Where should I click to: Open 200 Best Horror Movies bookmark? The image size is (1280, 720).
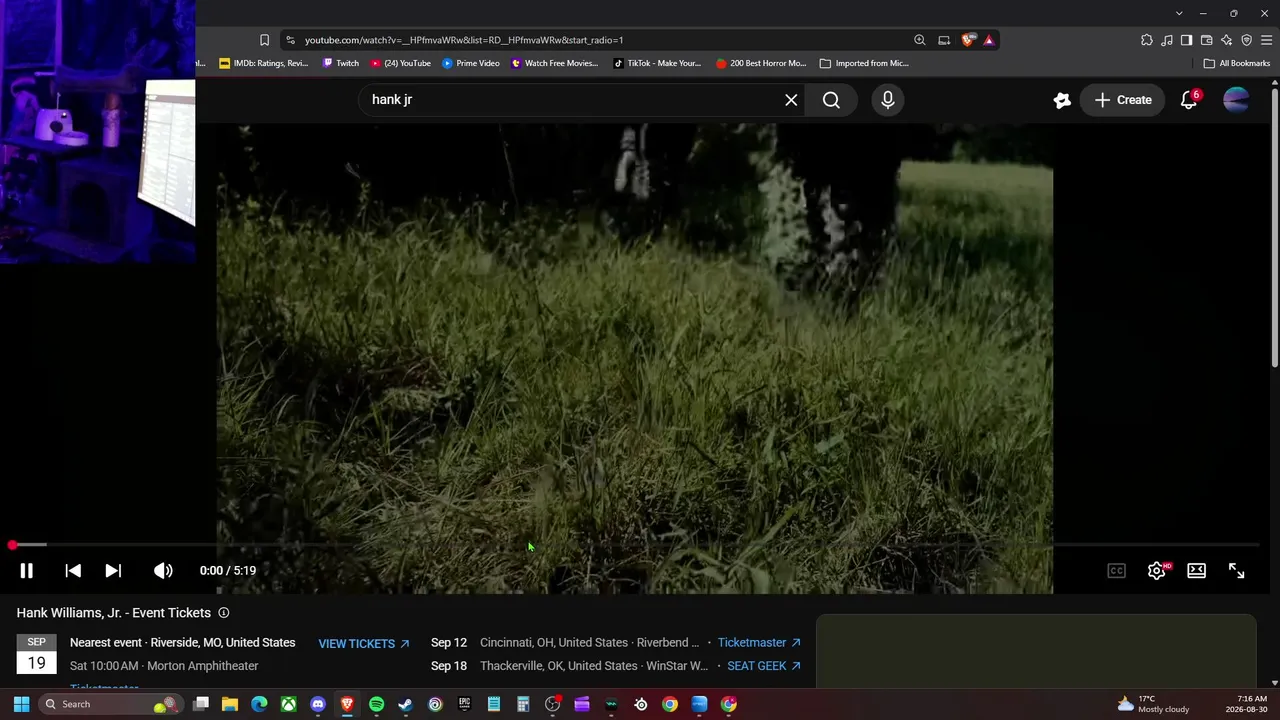tap(761, 63)
